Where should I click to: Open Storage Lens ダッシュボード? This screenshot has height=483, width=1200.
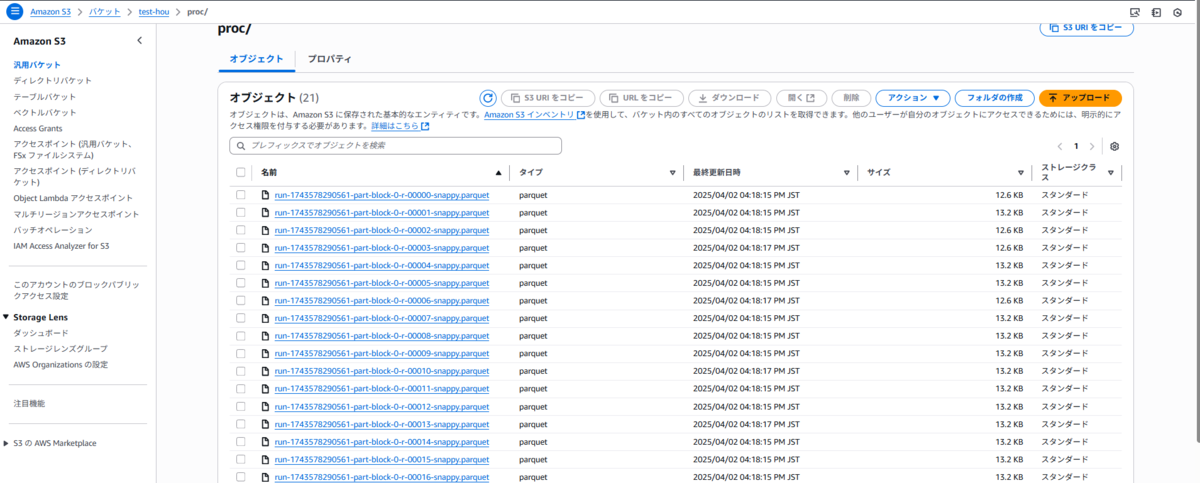[41, 333]
